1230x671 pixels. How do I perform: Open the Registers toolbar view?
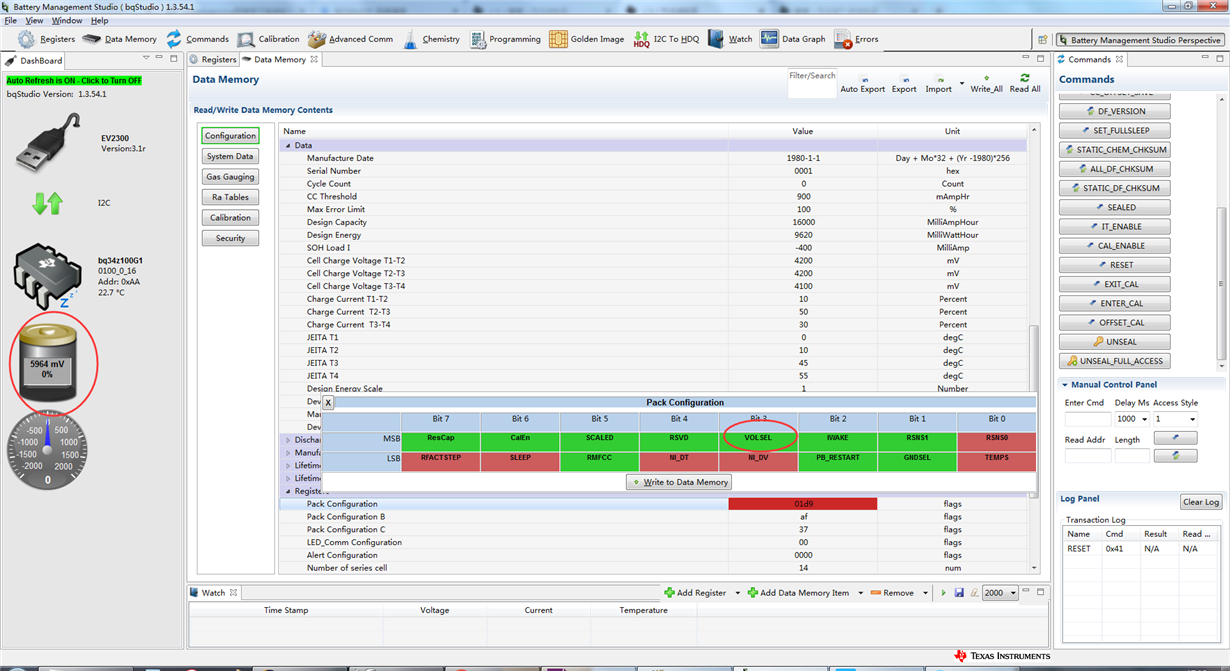46,39
